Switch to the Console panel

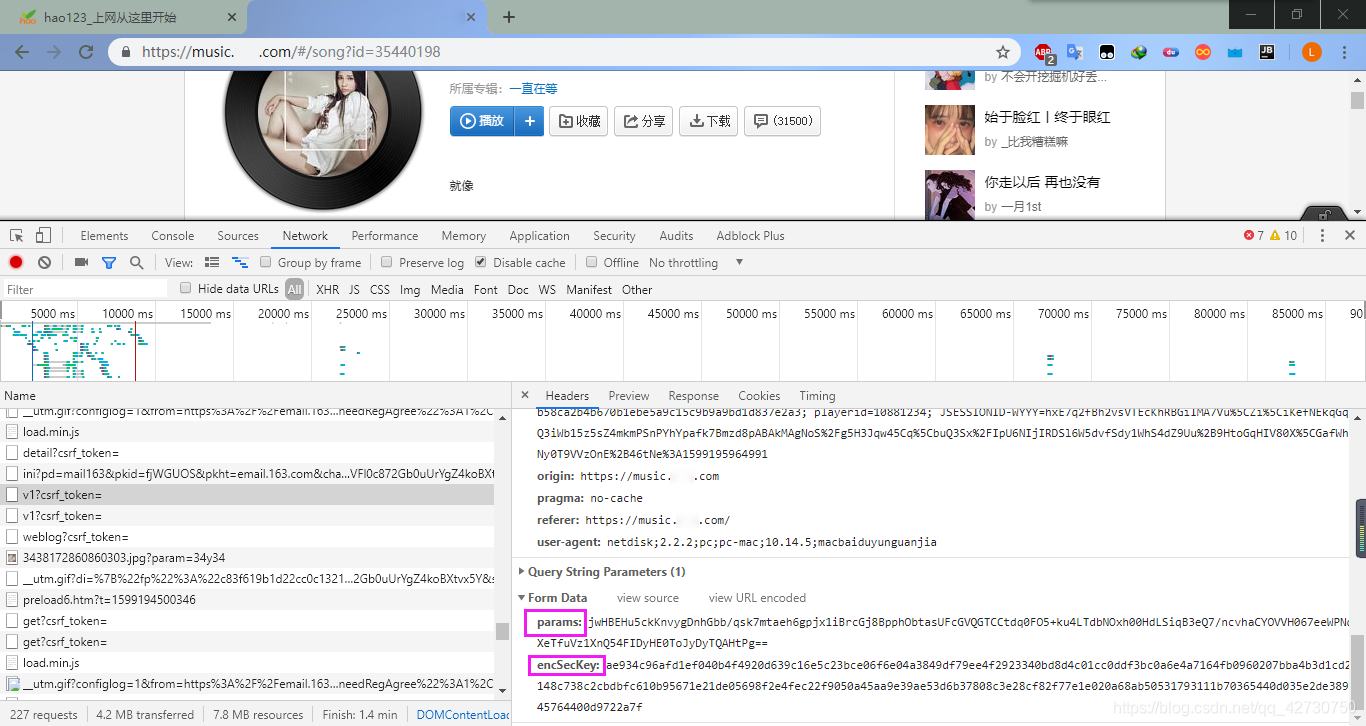(x=173, y=236)
